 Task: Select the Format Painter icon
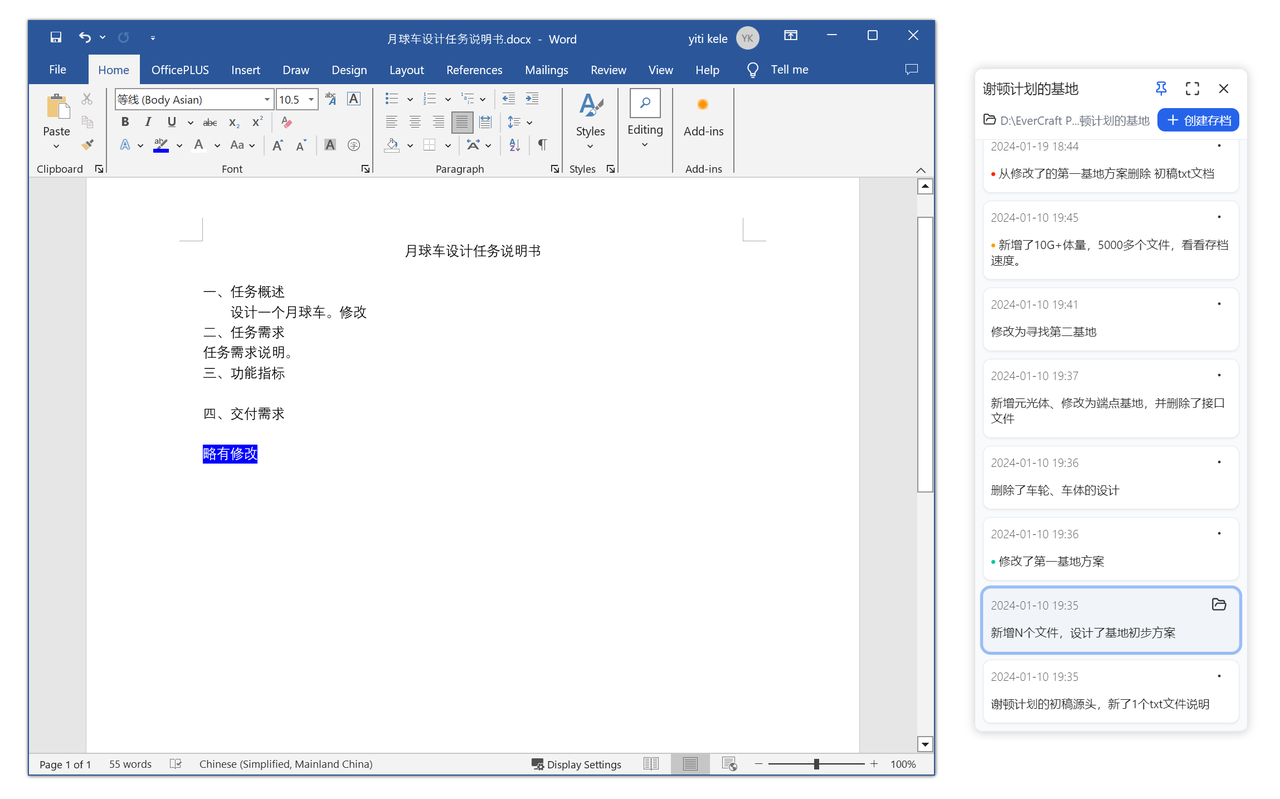click(x=87, y=145)
